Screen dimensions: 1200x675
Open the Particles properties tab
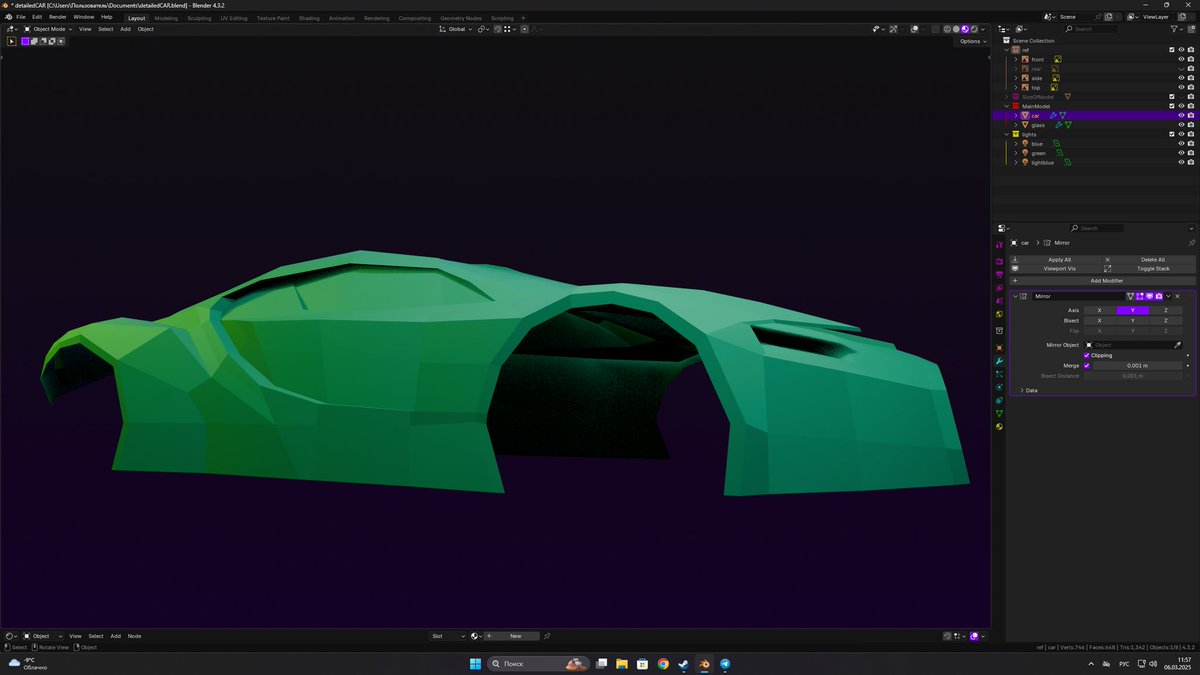[x=999, y=373]
